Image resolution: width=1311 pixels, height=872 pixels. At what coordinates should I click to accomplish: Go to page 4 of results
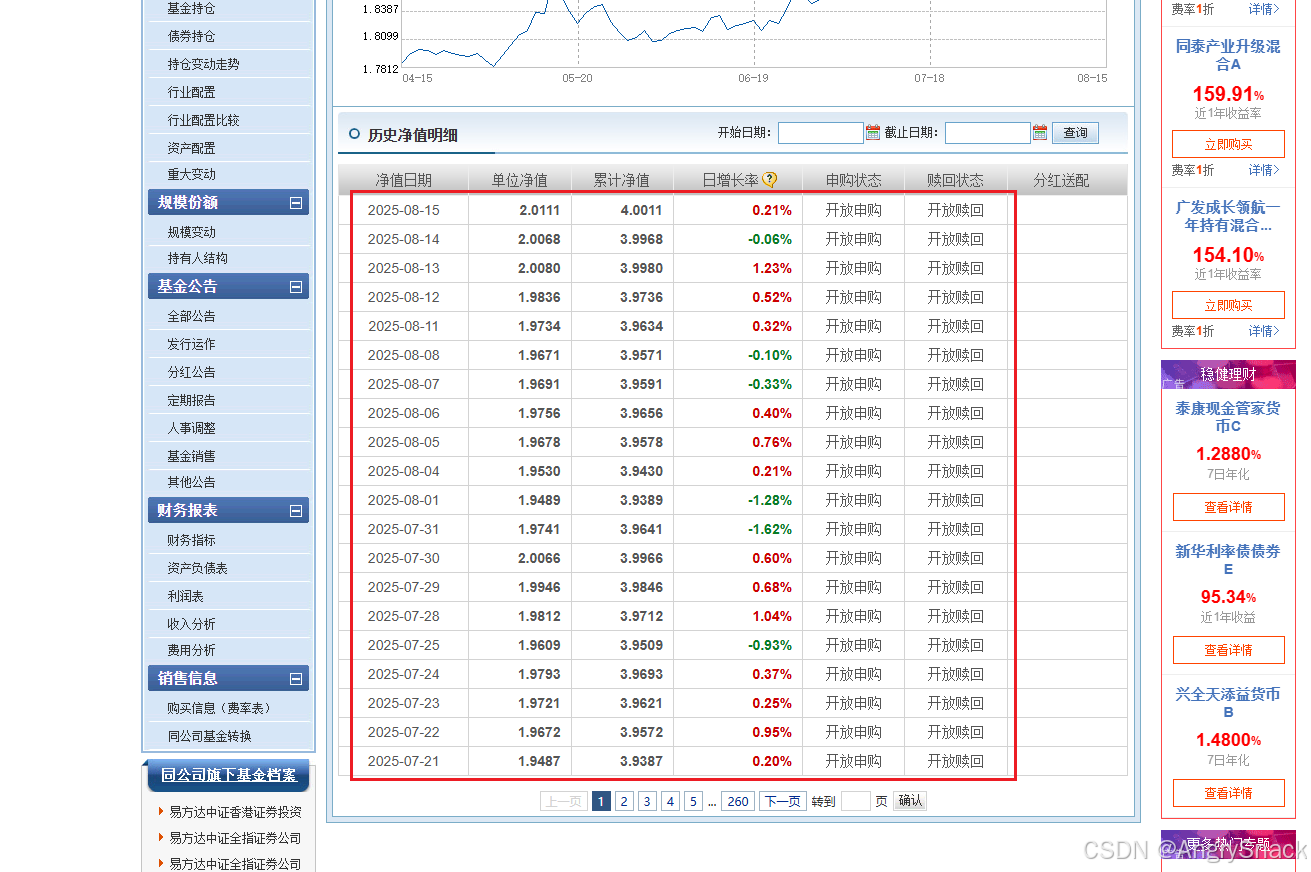coord(670,801)
